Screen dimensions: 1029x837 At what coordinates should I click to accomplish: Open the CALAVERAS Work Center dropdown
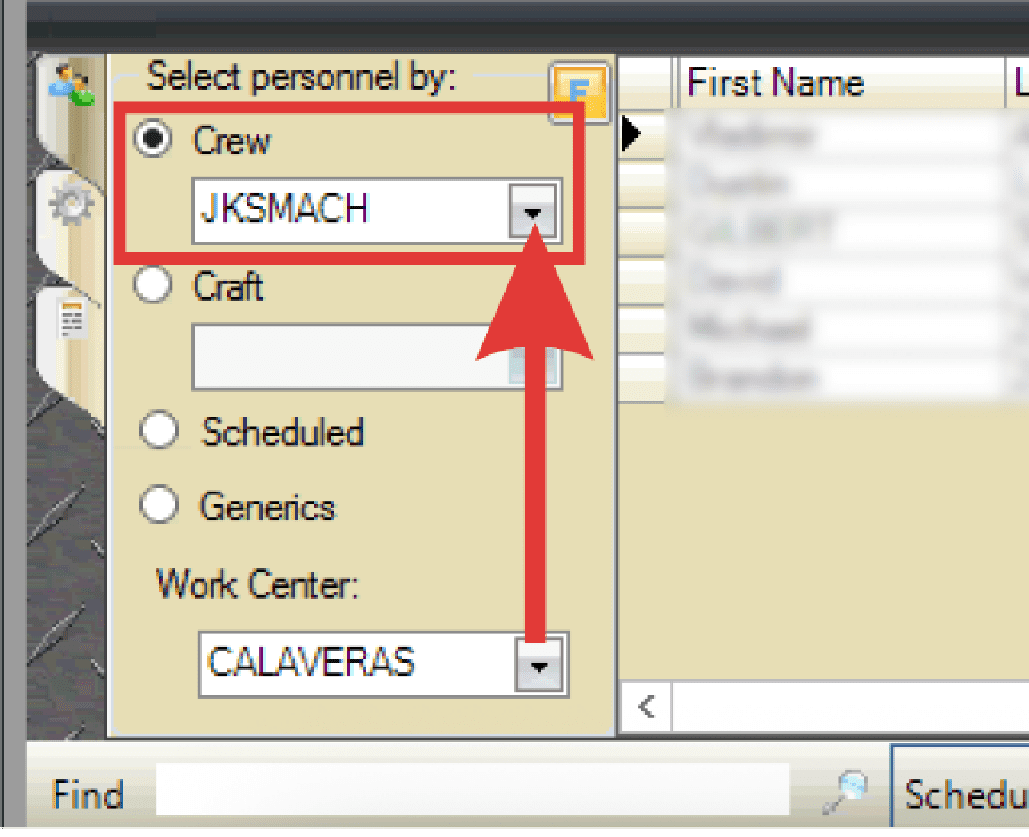(541, 665)
